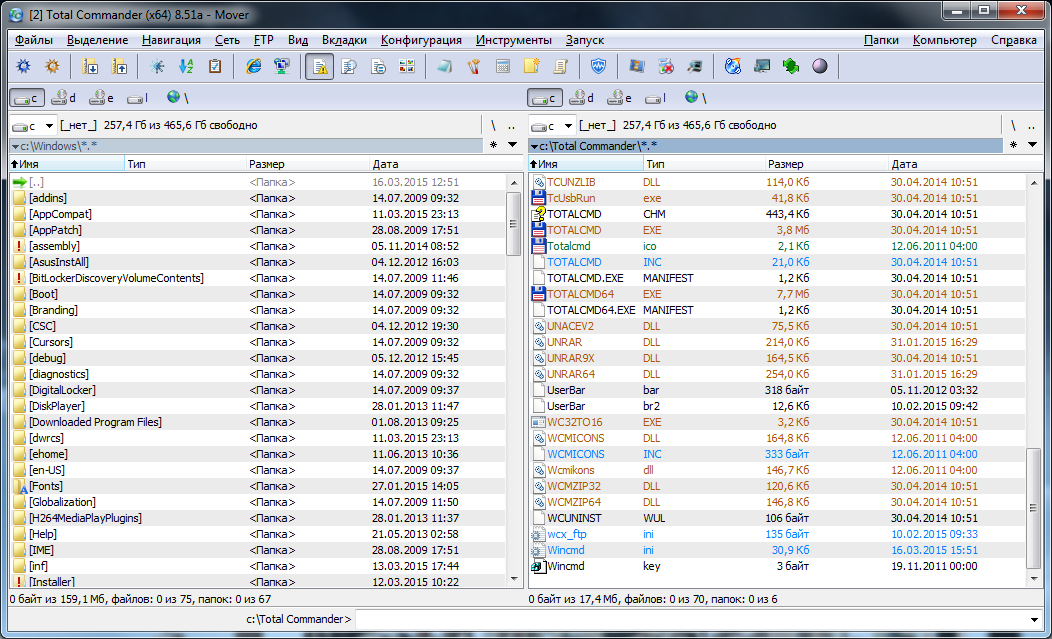
Task: Open the Инструменты menu
Action: click(x=514, y=40)
